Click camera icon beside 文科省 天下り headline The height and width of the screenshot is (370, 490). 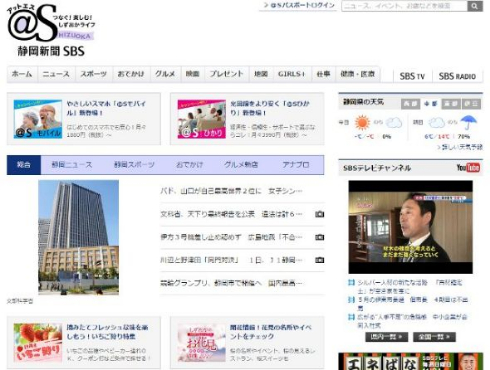coord(320,214)
